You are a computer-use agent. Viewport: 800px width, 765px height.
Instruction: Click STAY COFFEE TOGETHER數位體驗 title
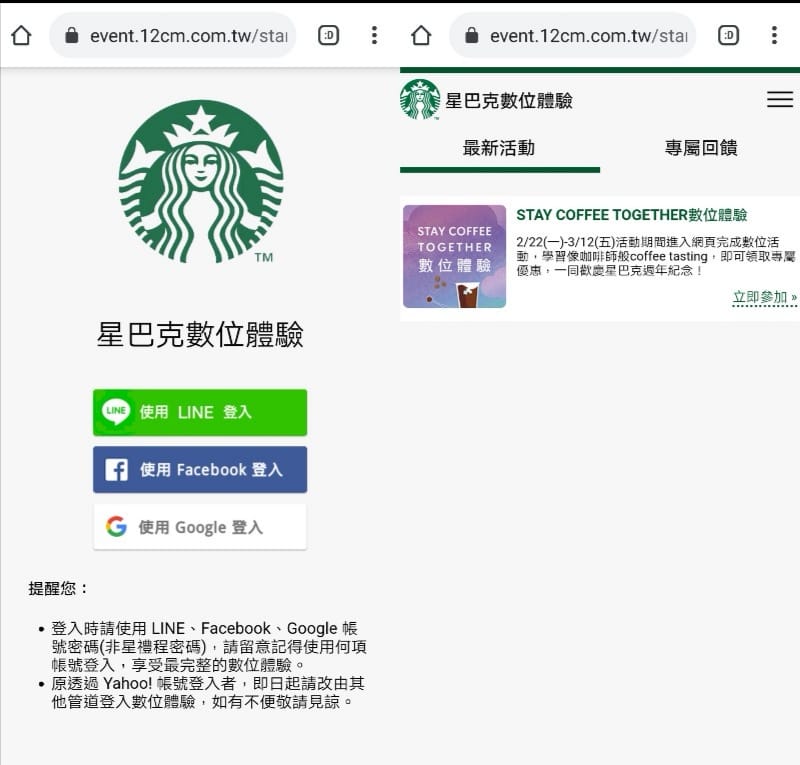tap(632, 215)
